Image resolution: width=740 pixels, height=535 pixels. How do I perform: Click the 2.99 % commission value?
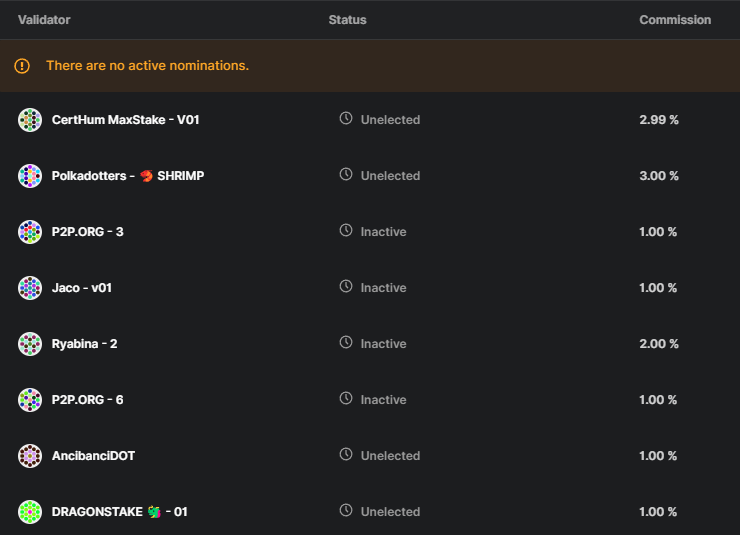(659, 120)
